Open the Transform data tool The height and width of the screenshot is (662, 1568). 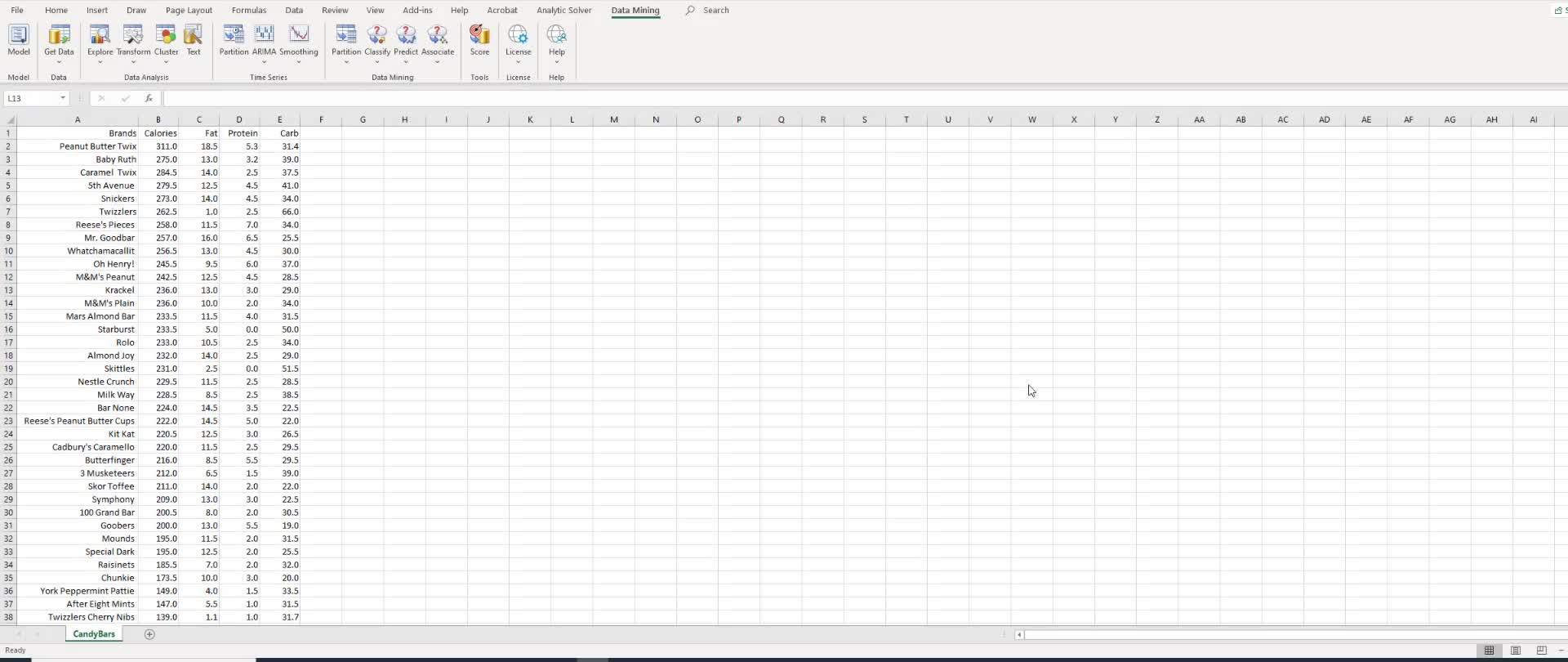133,42
